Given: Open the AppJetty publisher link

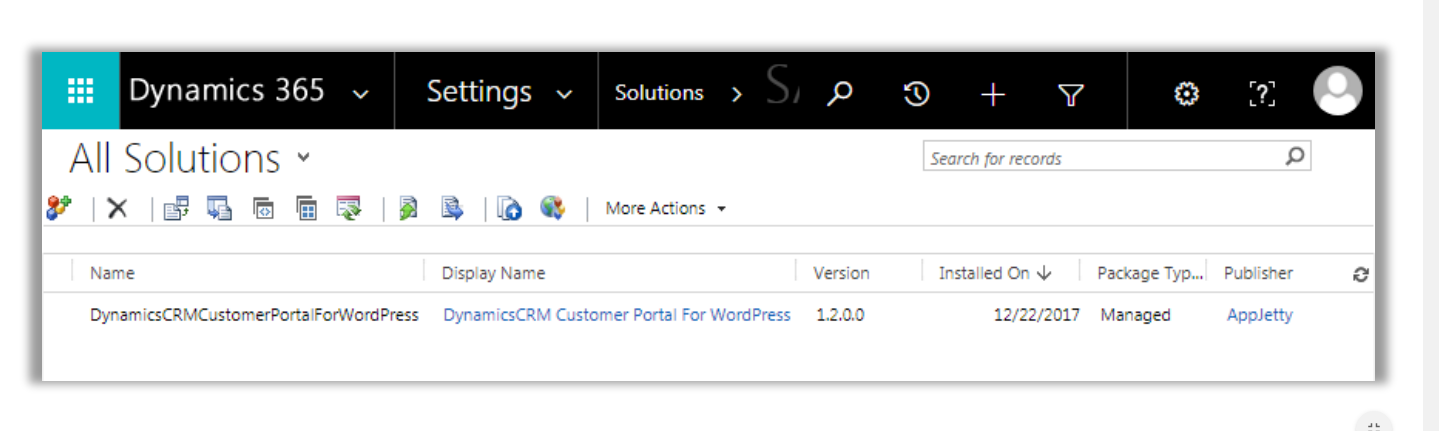Looking at the screenshot, I should [x=1260, y=315].
